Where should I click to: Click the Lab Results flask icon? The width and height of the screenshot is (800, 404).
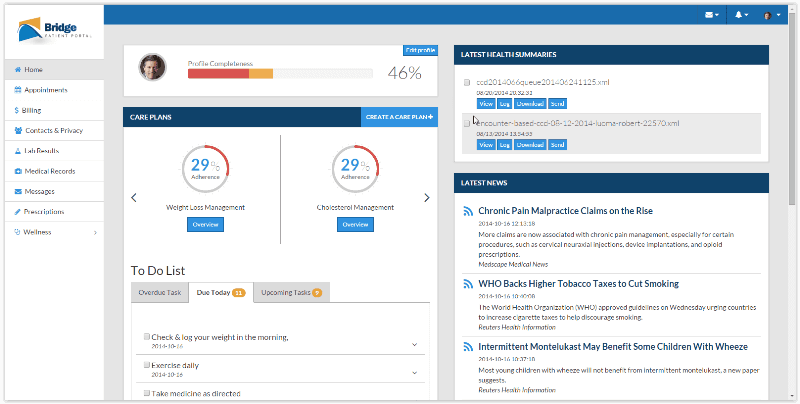pos(18,151)
